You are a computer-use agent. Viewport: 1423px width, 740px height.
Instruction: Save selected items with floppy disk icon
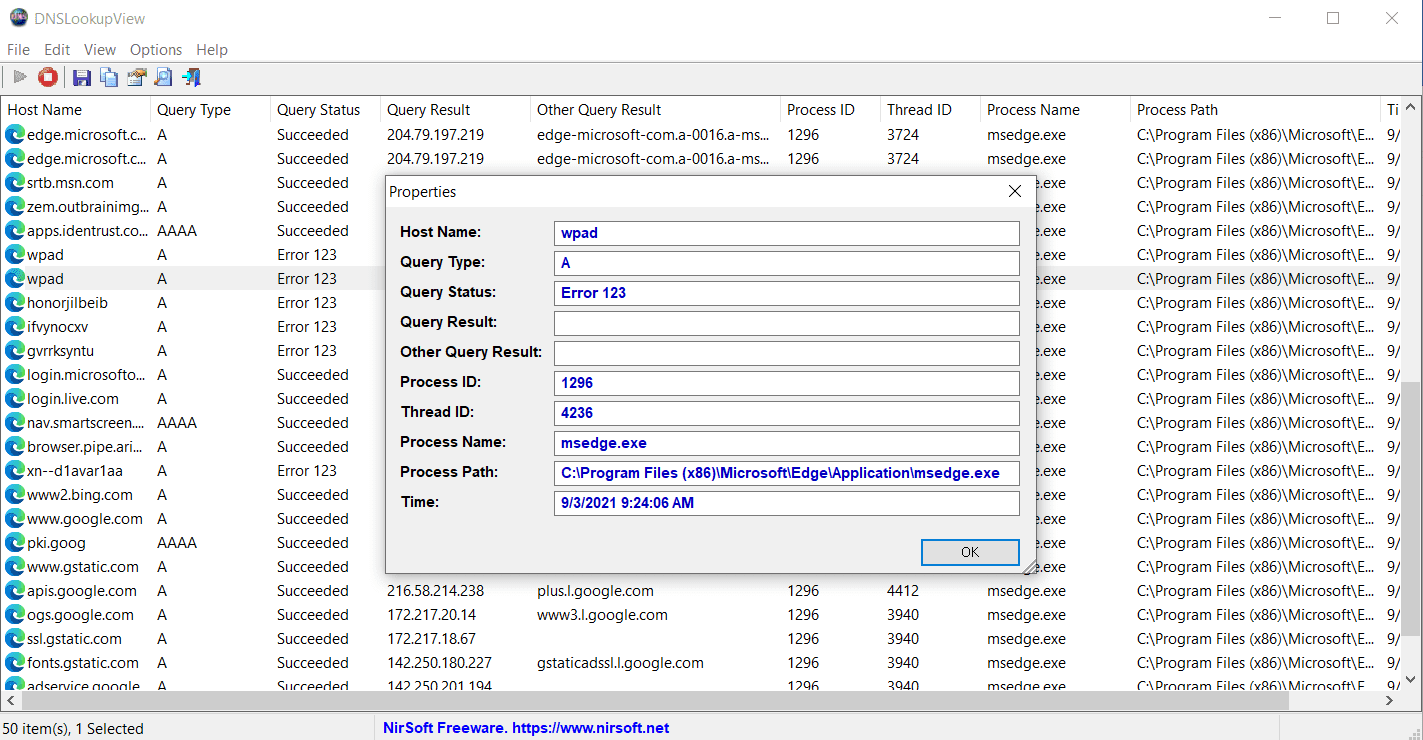(x=82, y=77)
